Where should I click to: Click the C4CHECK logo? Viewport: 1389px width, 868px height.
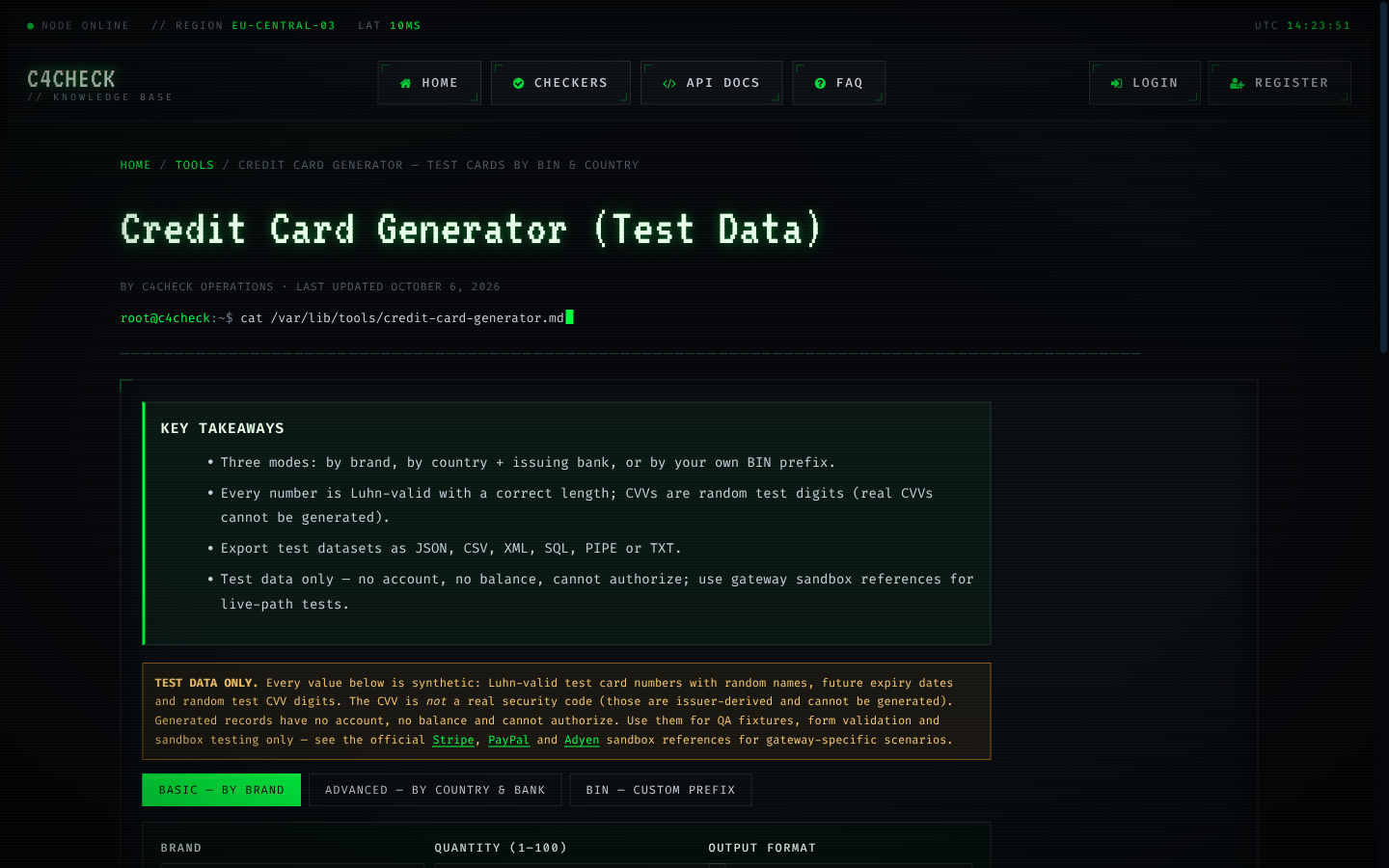(71, 79)
